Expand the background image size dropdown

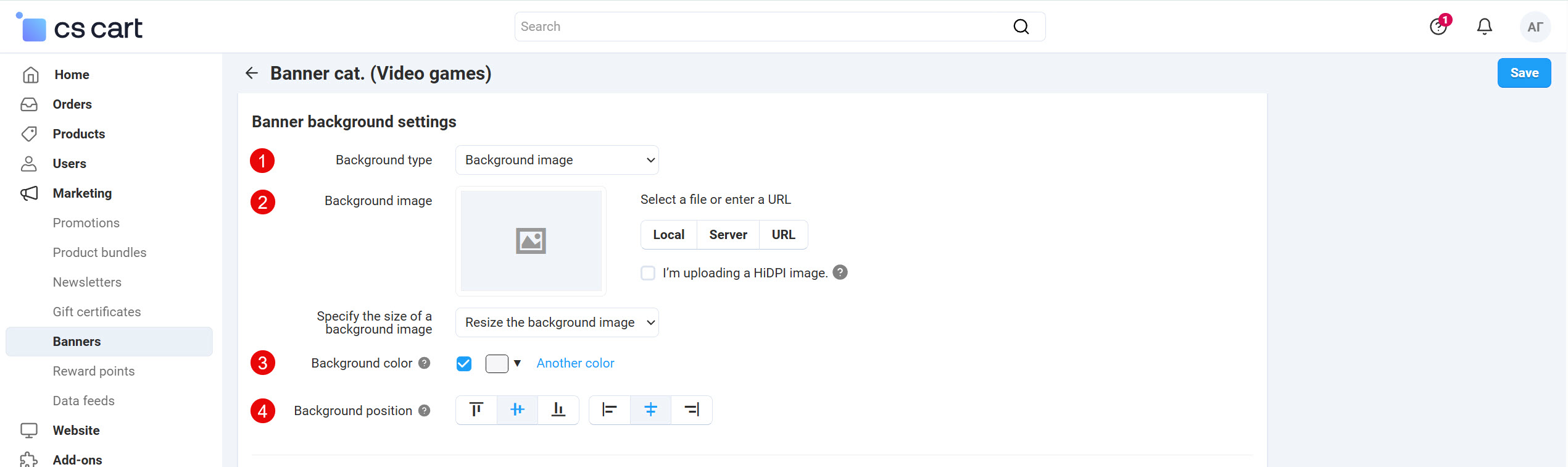coord(557,322)
